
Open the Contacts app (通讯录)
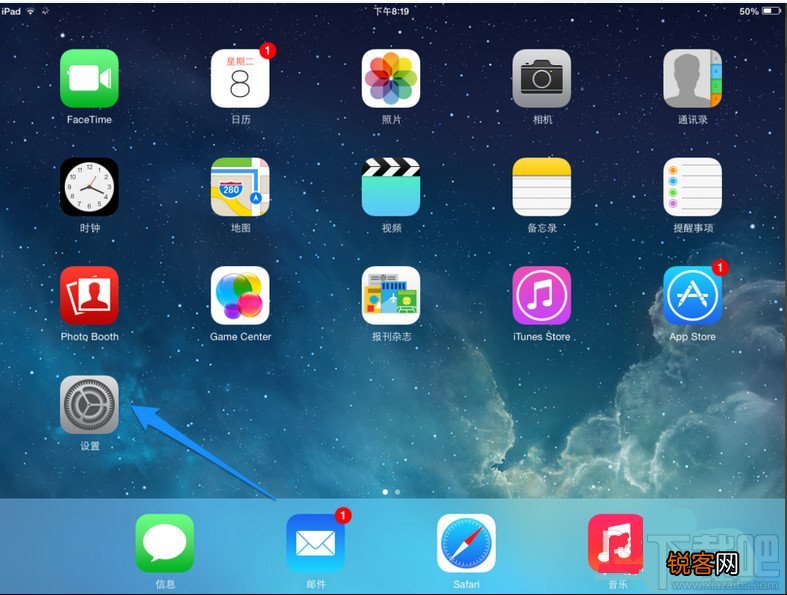point(692,78)
